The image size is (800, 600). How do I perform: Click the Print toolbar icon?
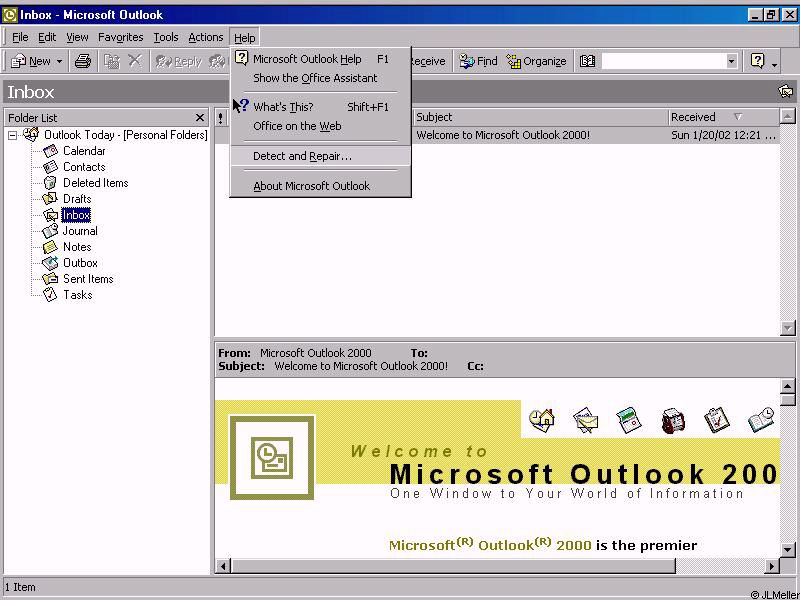pos(83,61)
